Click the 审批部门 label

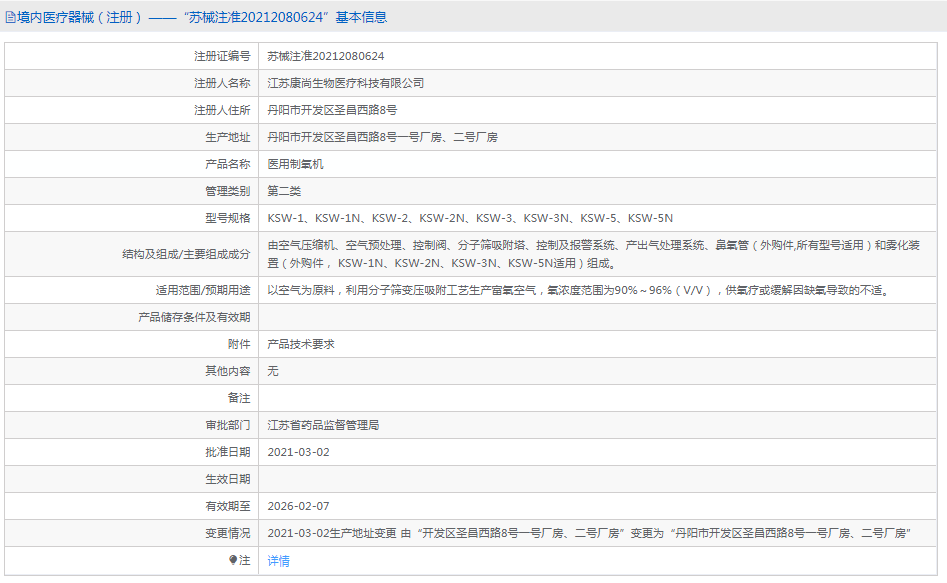point(228,425)
